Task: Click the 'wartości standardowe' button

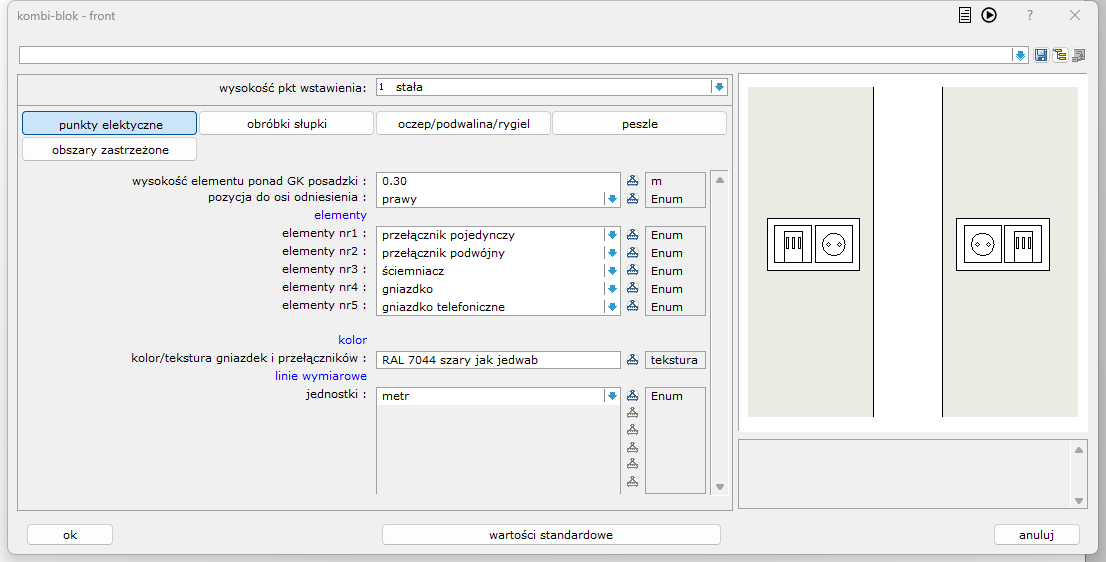Action: (x=551, y=535)
